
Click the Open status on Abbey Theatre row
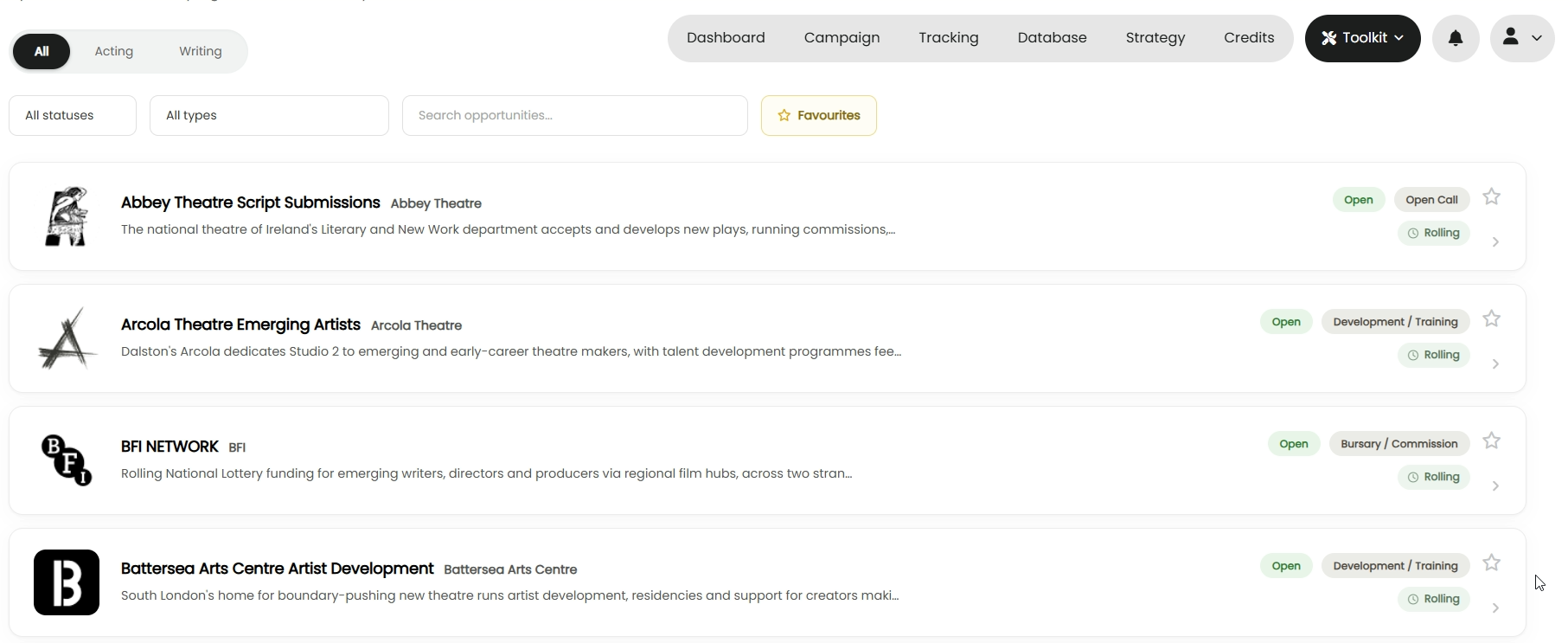coord(1359,200)
